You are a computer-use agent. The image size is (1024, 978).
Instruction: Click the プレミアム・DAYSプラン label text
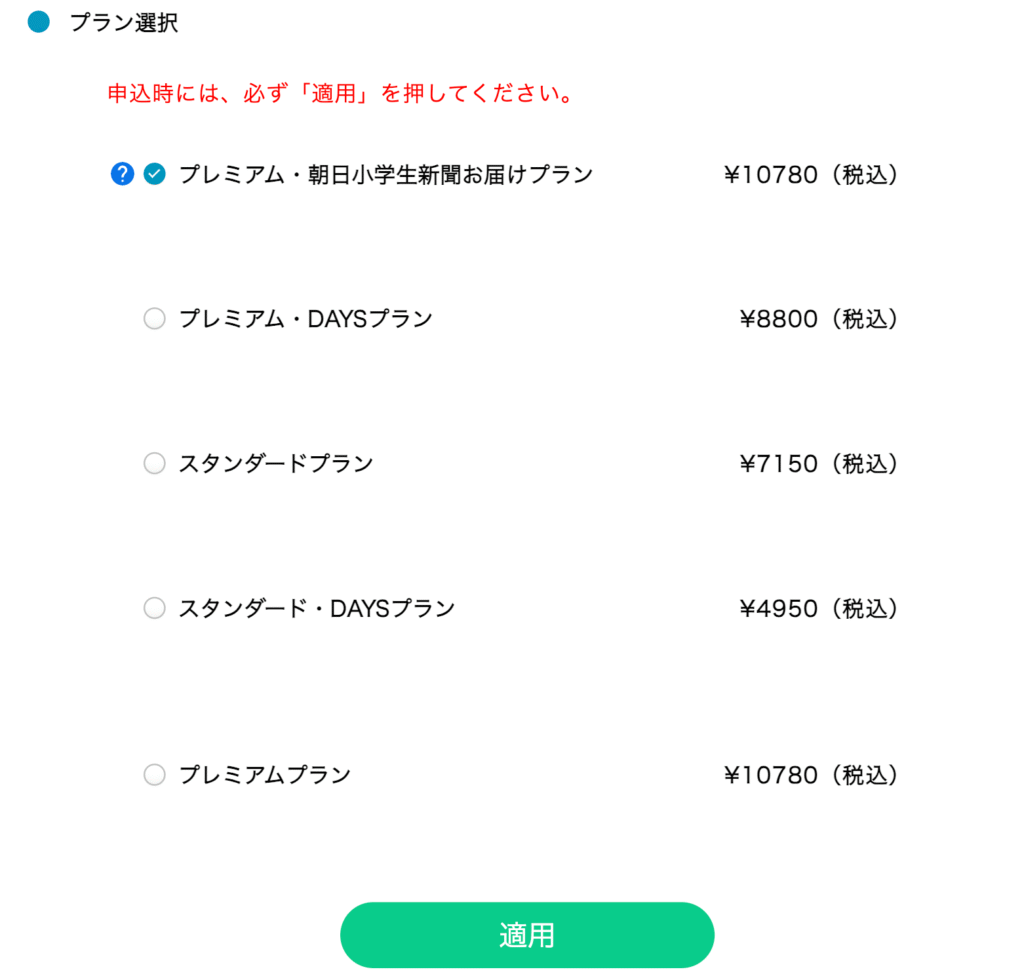(305, 319)
